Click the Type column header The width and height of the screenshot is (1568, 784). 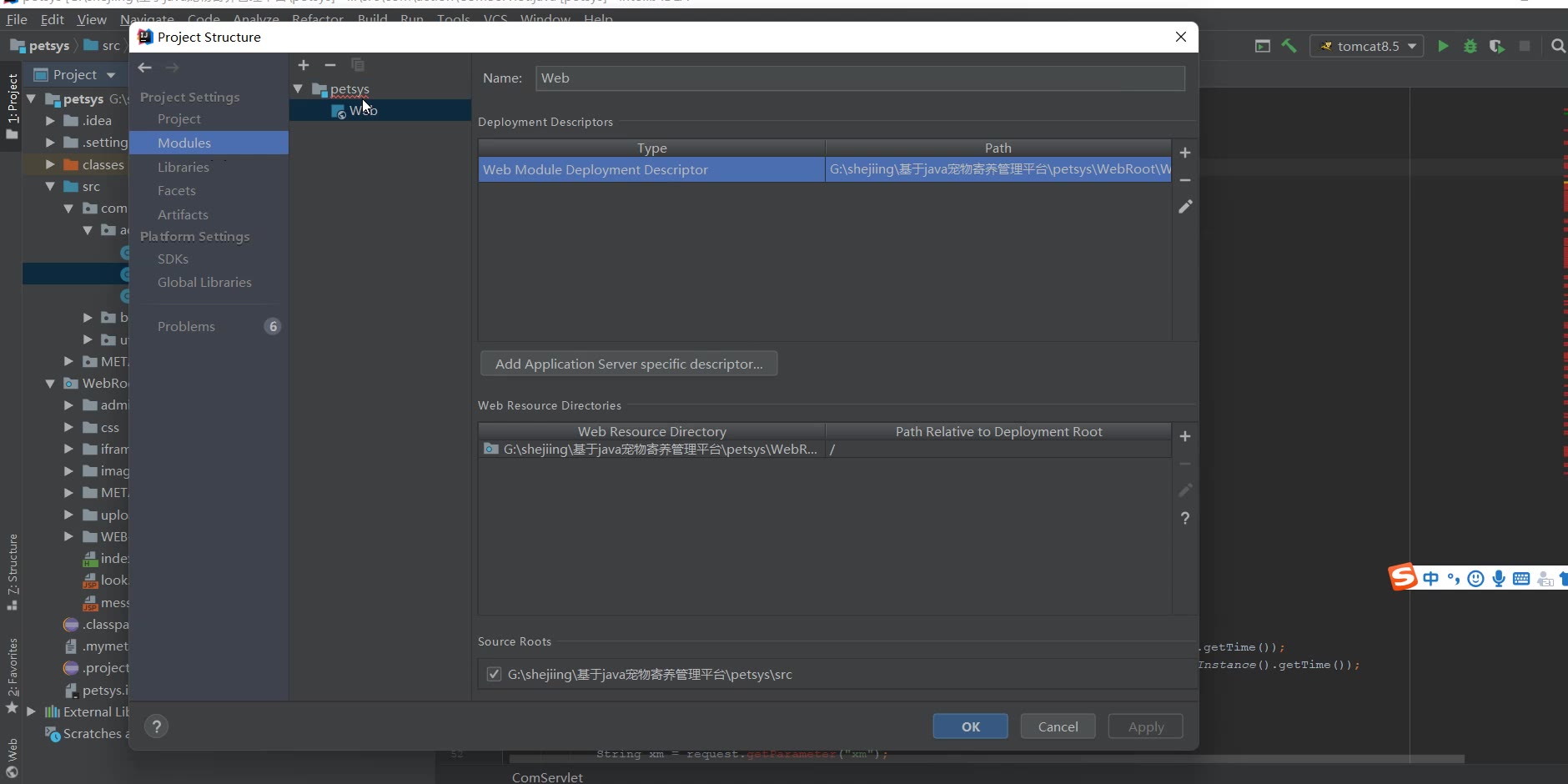pos(652,148)
